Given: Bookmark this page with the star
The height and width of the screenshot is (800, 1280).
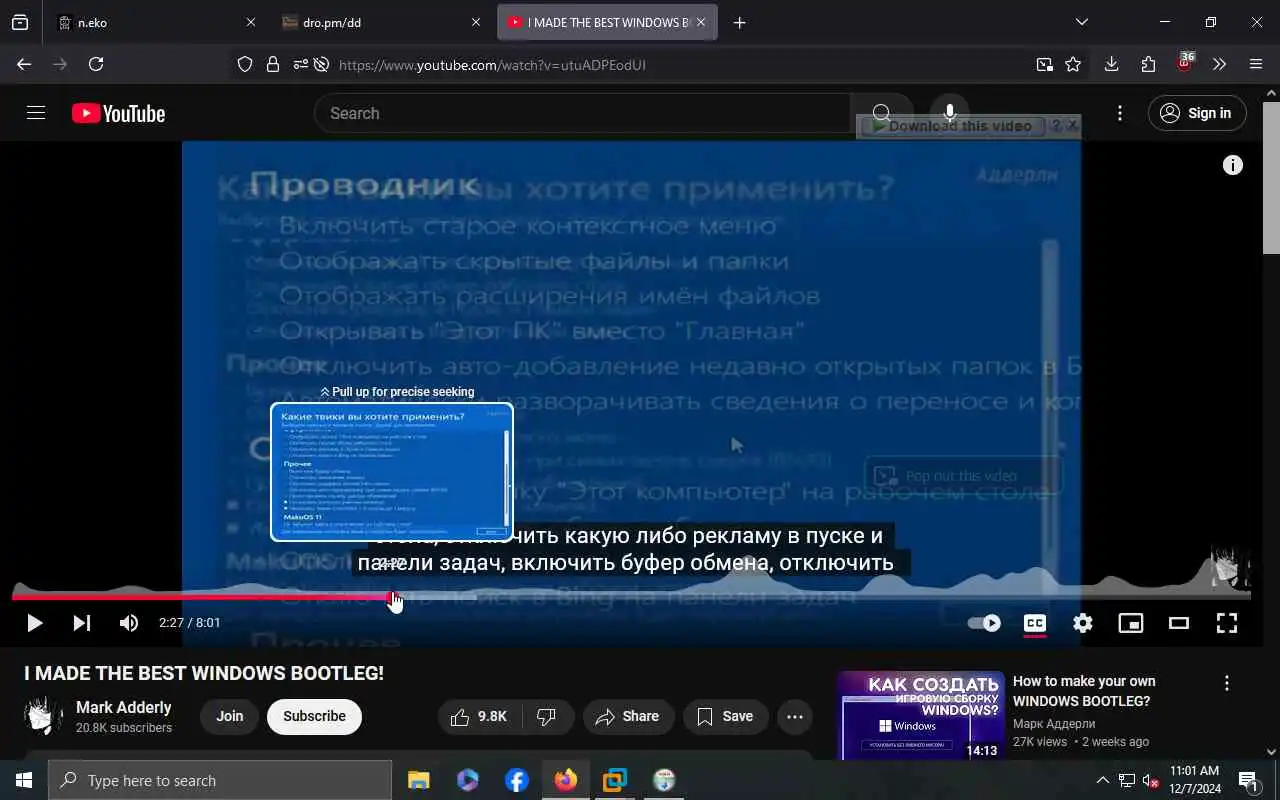Looking at the screenshot, I should click(1073, 64).
